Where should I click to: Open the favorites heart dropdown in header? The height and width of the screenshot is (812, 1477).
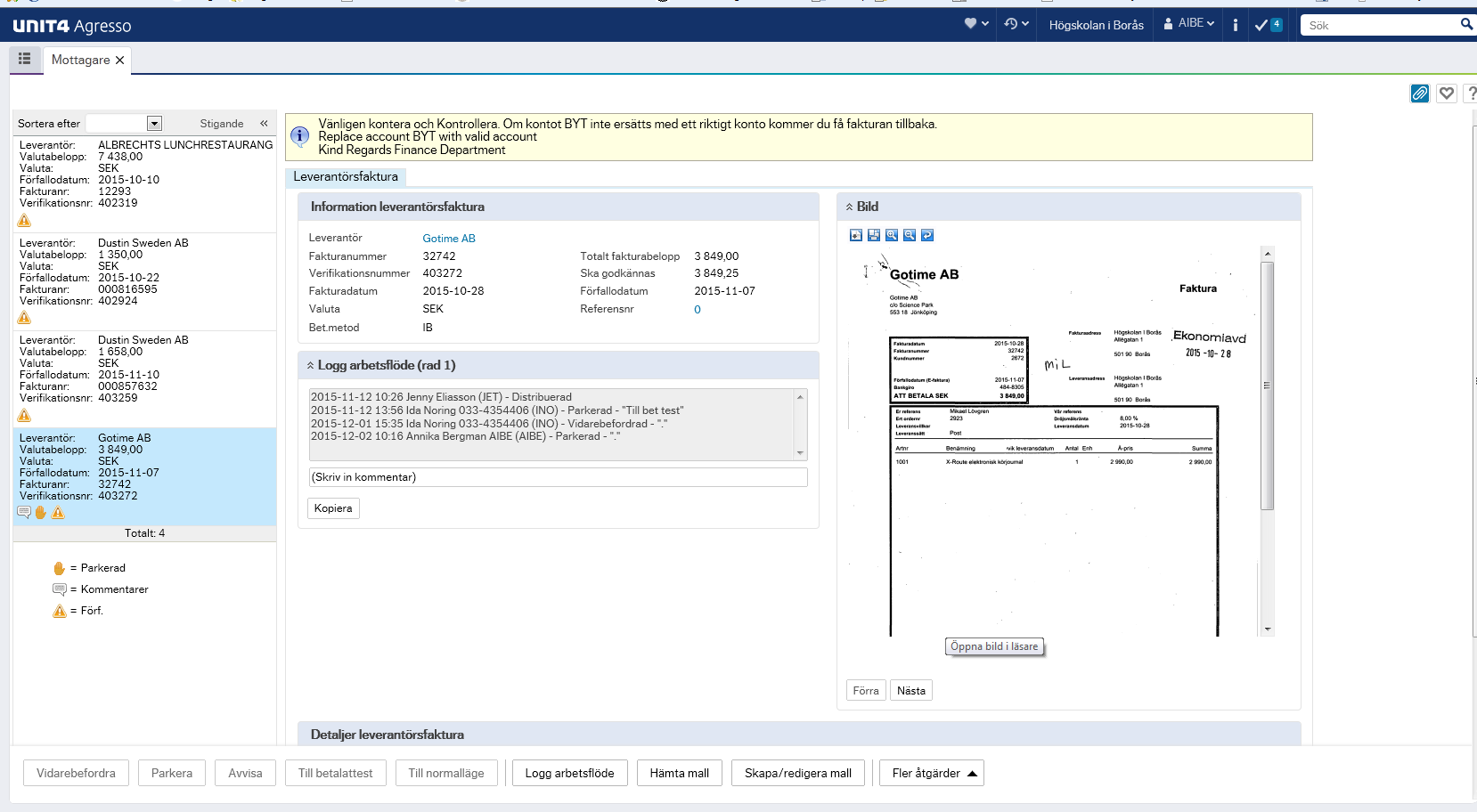tap(976, 24)
